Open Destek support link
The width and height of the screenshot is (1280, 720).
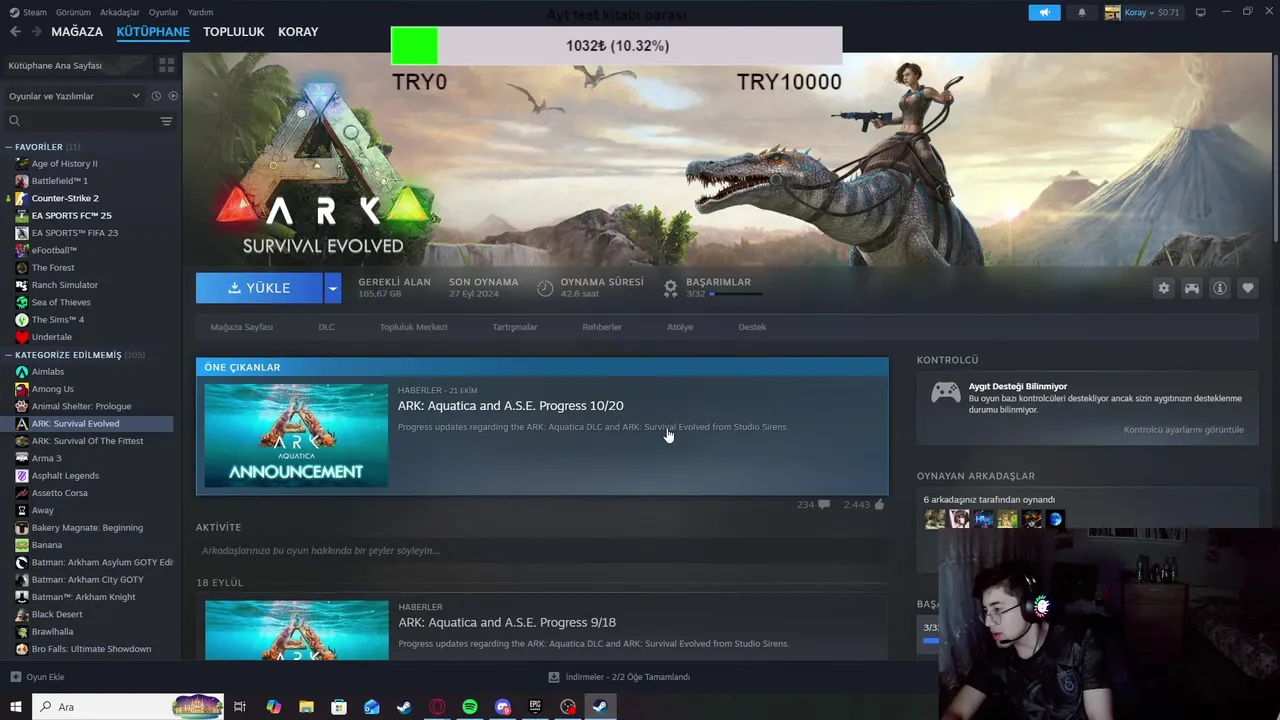click(752, 327)
